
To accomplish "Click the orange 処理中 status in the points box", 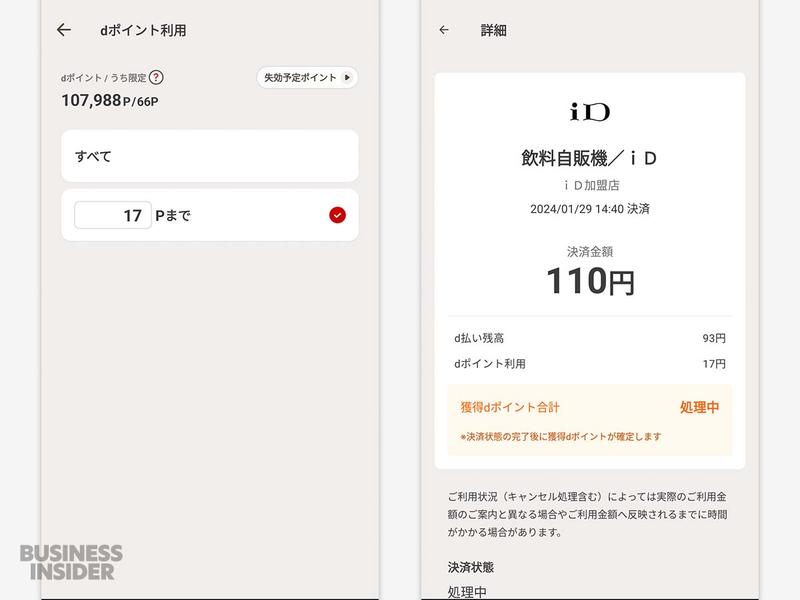I will pyautogui.click(x=699, y=407).
